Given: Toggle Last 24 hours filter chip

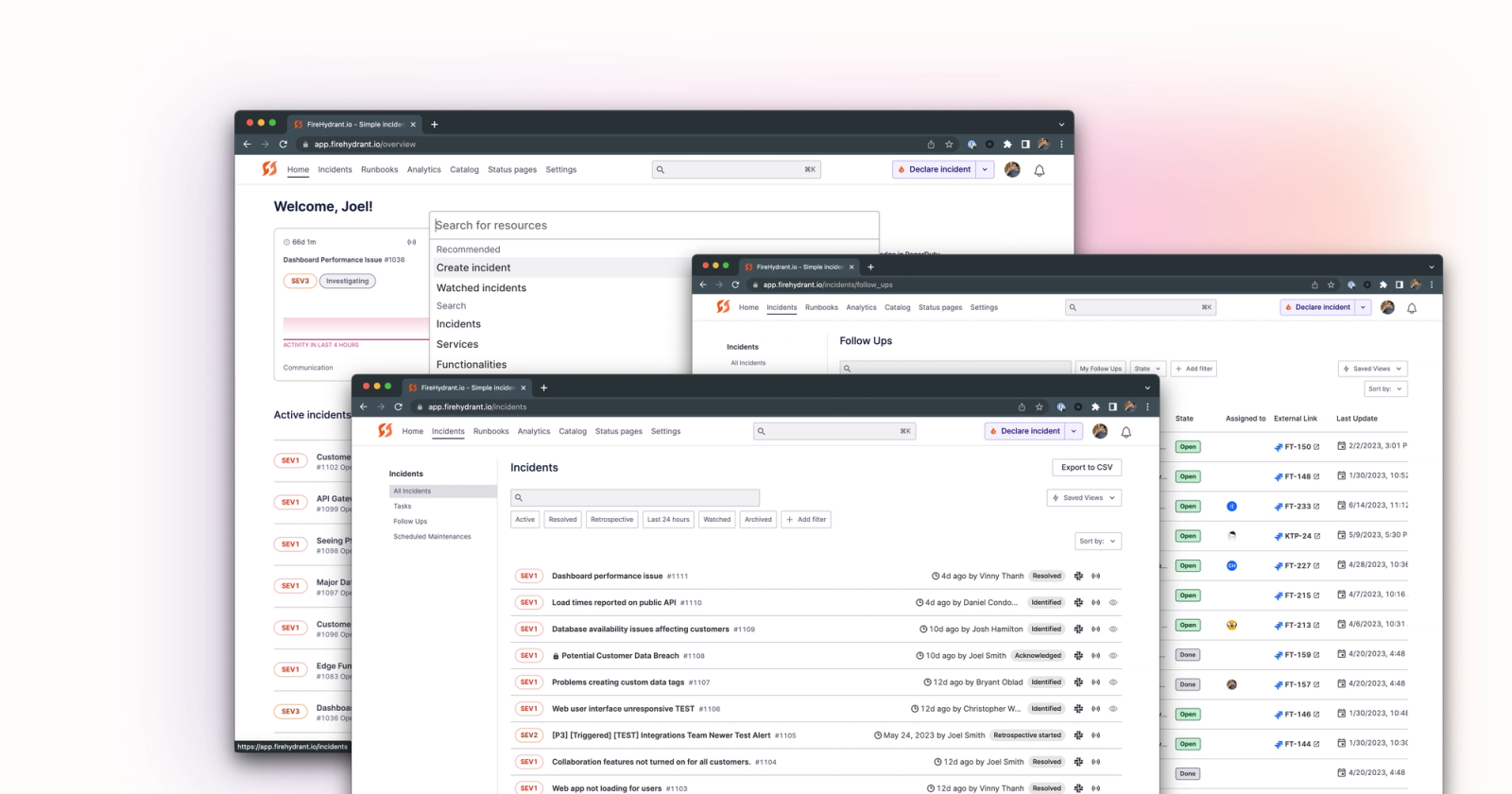Looking at the screenshot, I should tap(668, 519).
